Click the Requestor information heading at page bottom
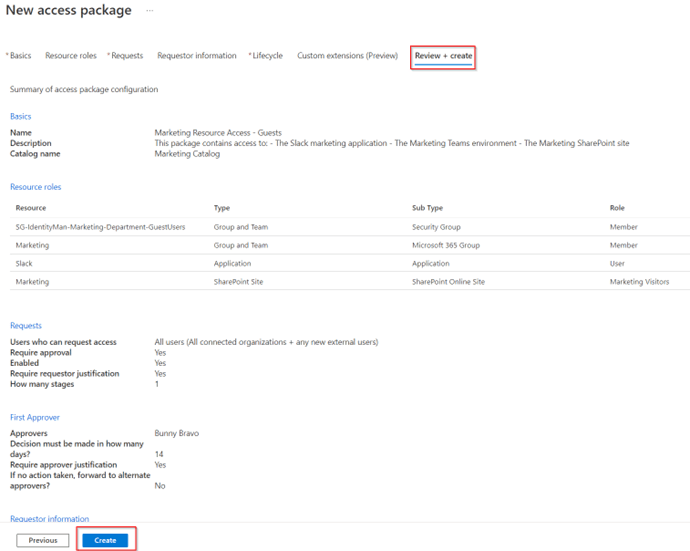690x551 pixels. coord(49,519)
